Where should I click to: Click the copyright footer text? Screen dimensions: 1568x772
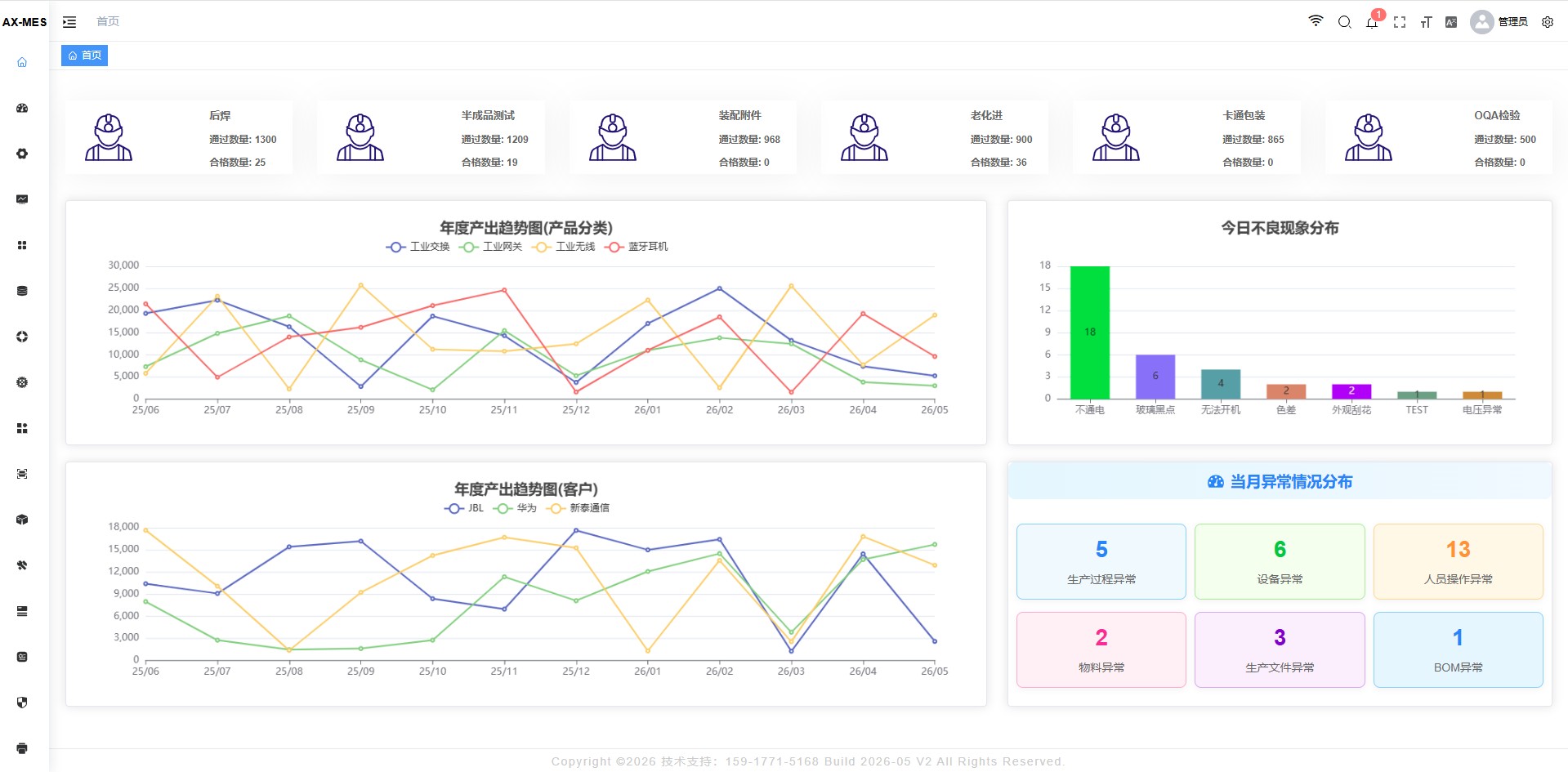point(808,761)
